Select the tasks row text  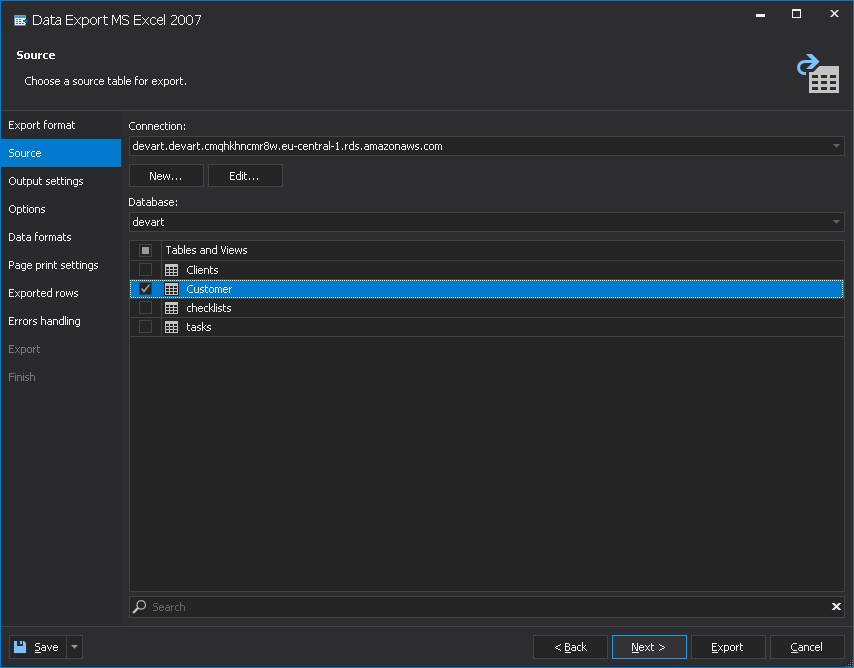(199, 327)
